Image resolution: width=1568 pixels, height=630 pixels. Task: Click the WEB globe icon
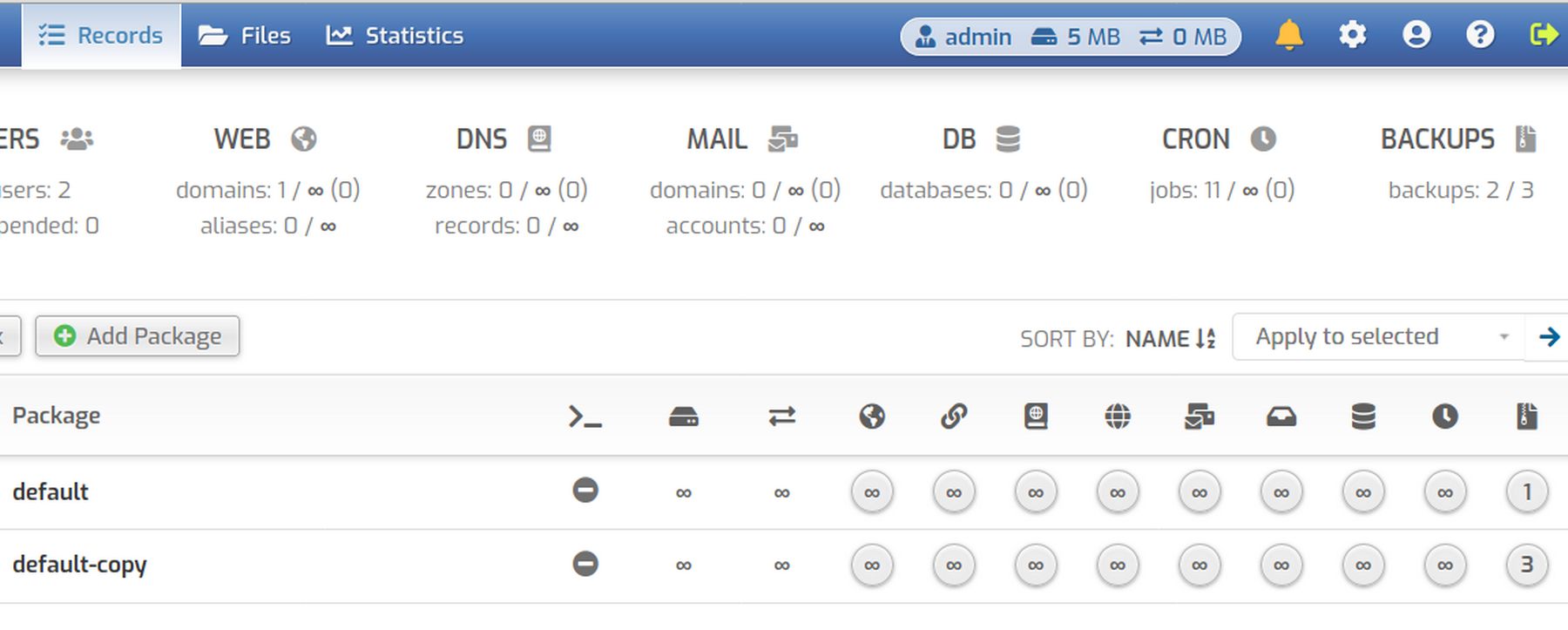pos(304,139)
